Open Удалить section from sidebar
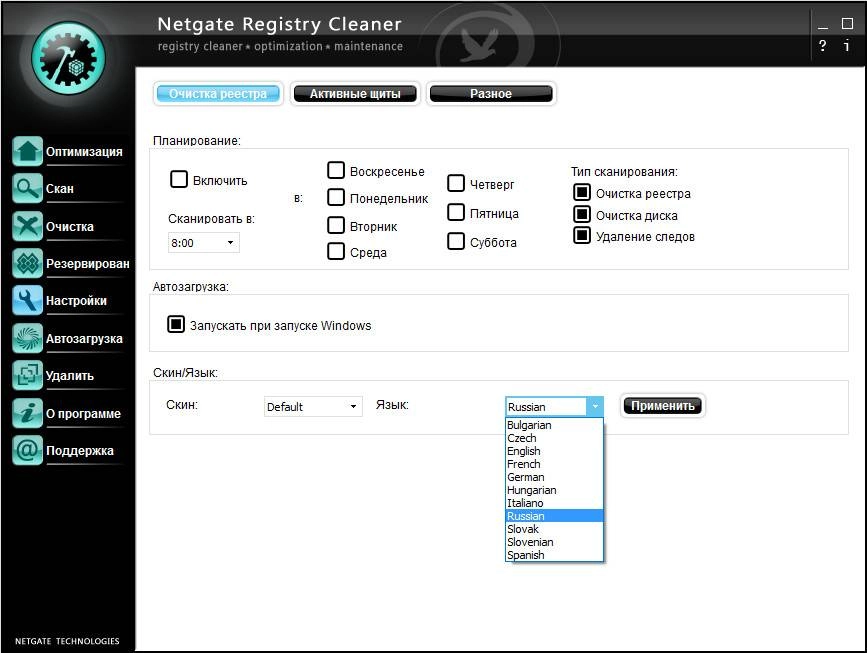 [x=70, y=375]
